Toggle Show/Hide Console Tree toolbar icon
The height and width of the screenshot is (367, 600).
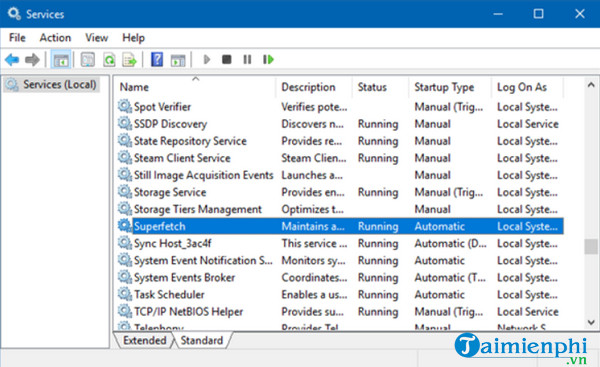[x=61, y=60]
